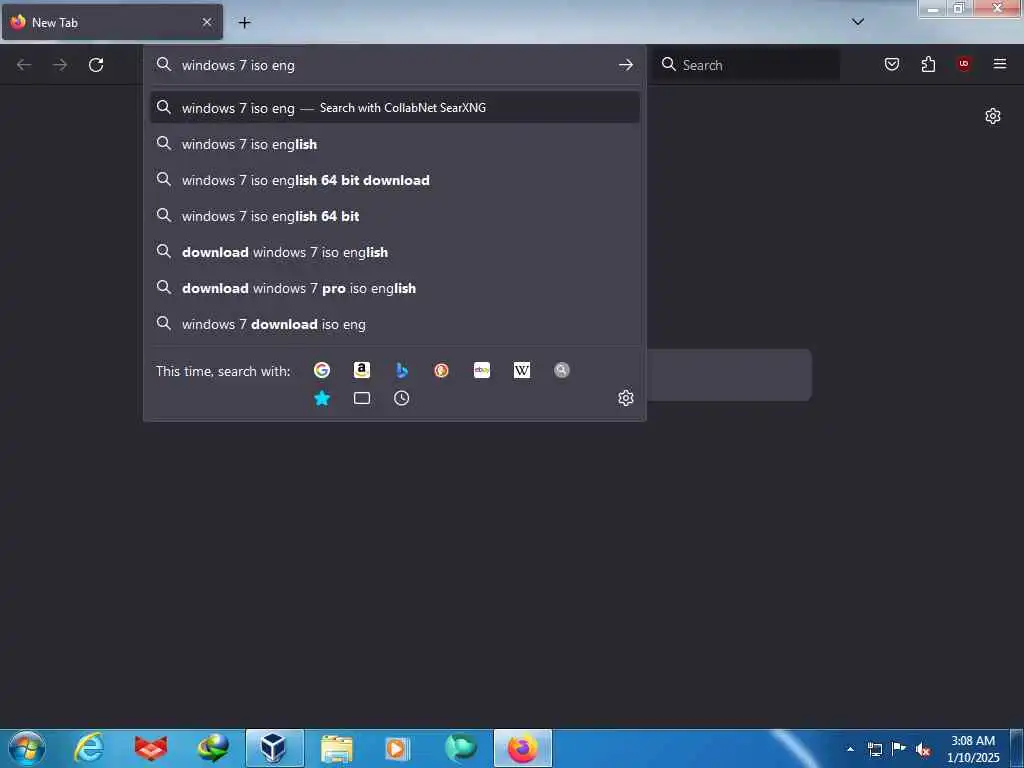
Task: Go back one page
Action: (x=24, y=65)
